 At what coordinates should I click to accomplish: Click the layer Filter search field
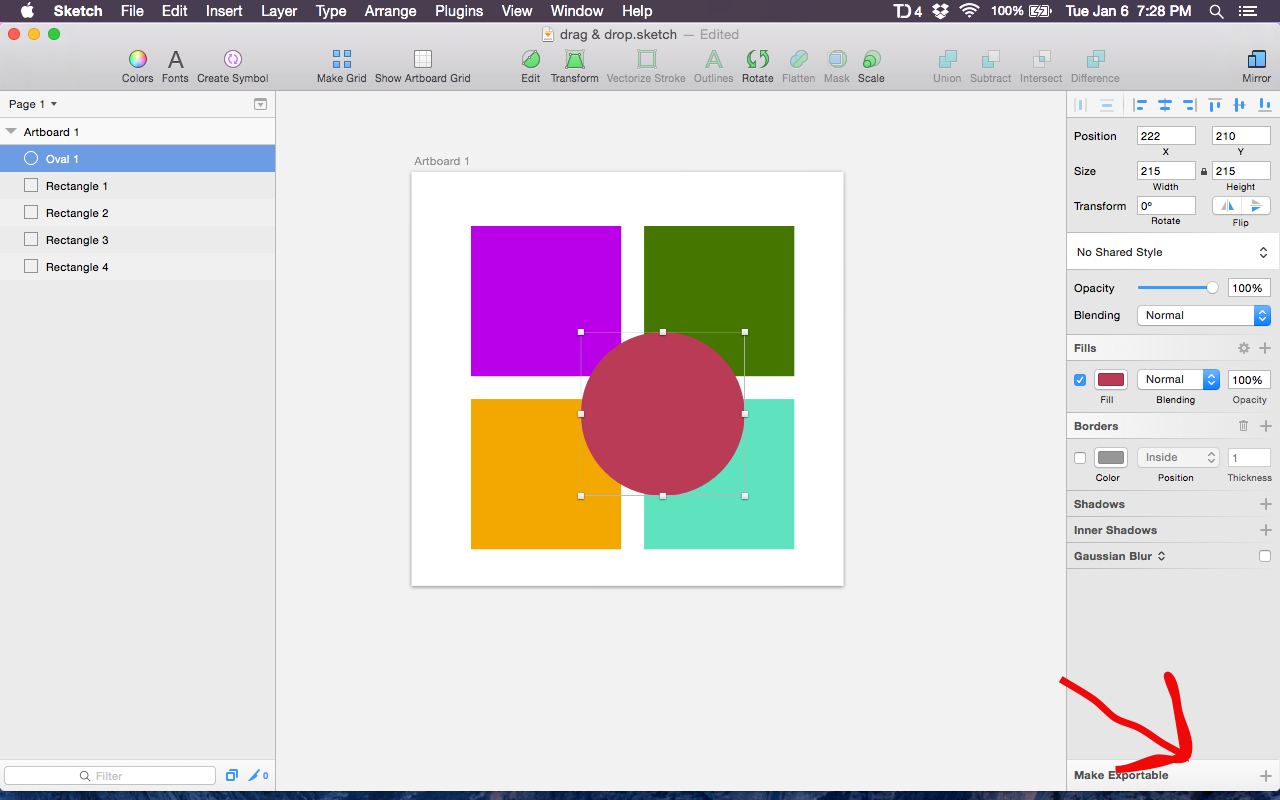(110, 776)
